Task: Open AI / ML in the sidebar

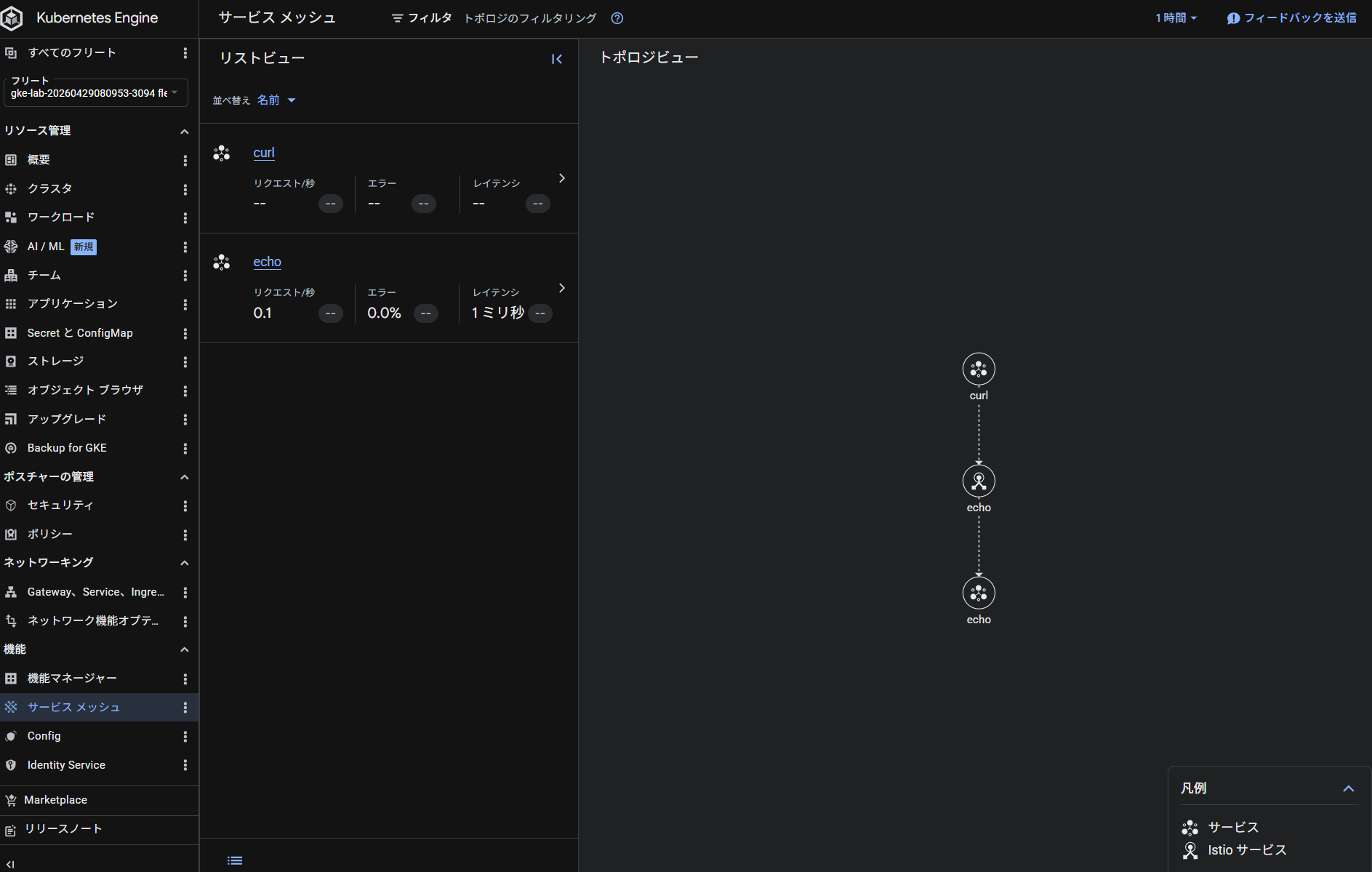Action: tap(46, 247)
